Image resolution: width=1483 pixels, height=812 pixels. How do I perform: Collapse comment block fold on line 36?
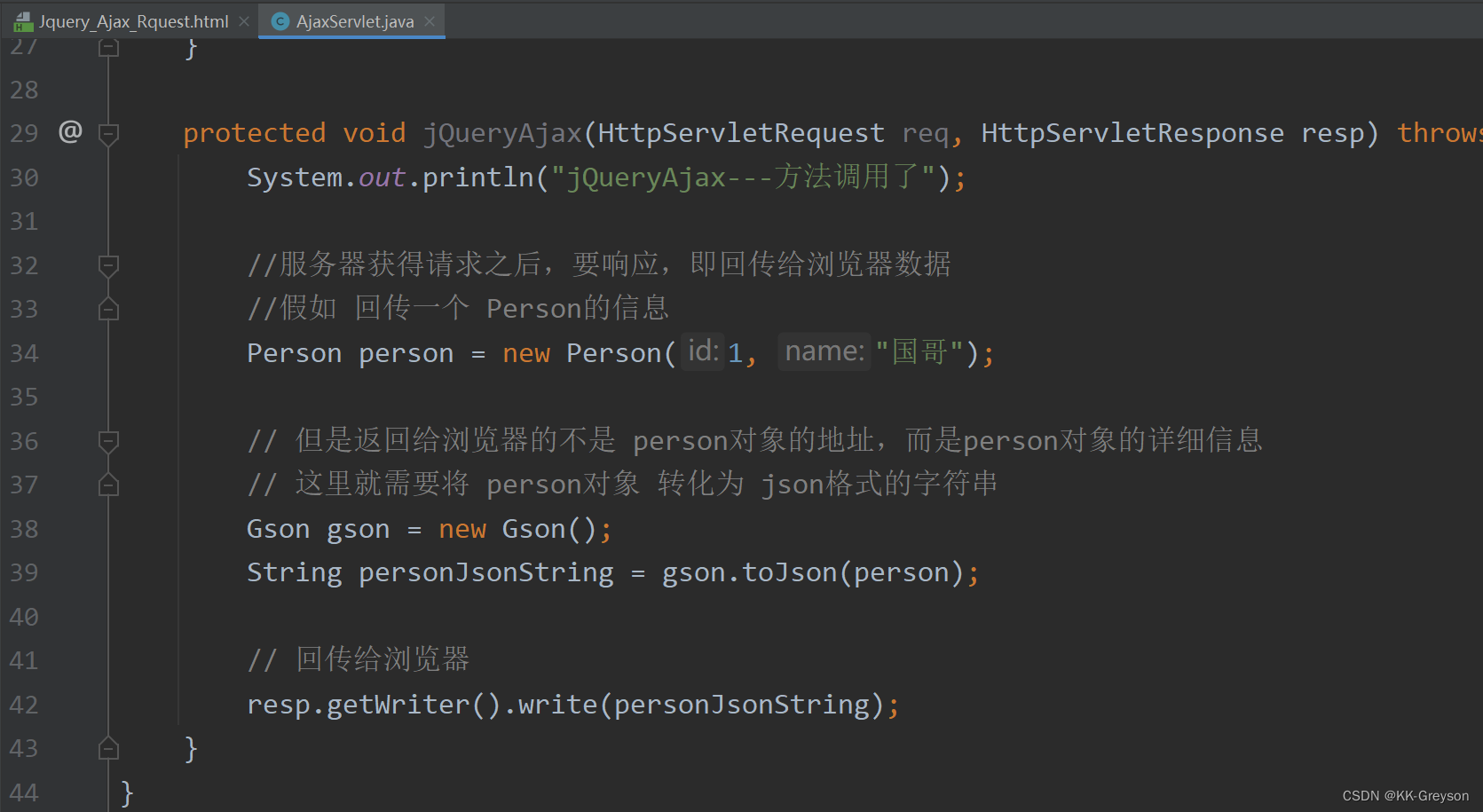coord(108,441)
